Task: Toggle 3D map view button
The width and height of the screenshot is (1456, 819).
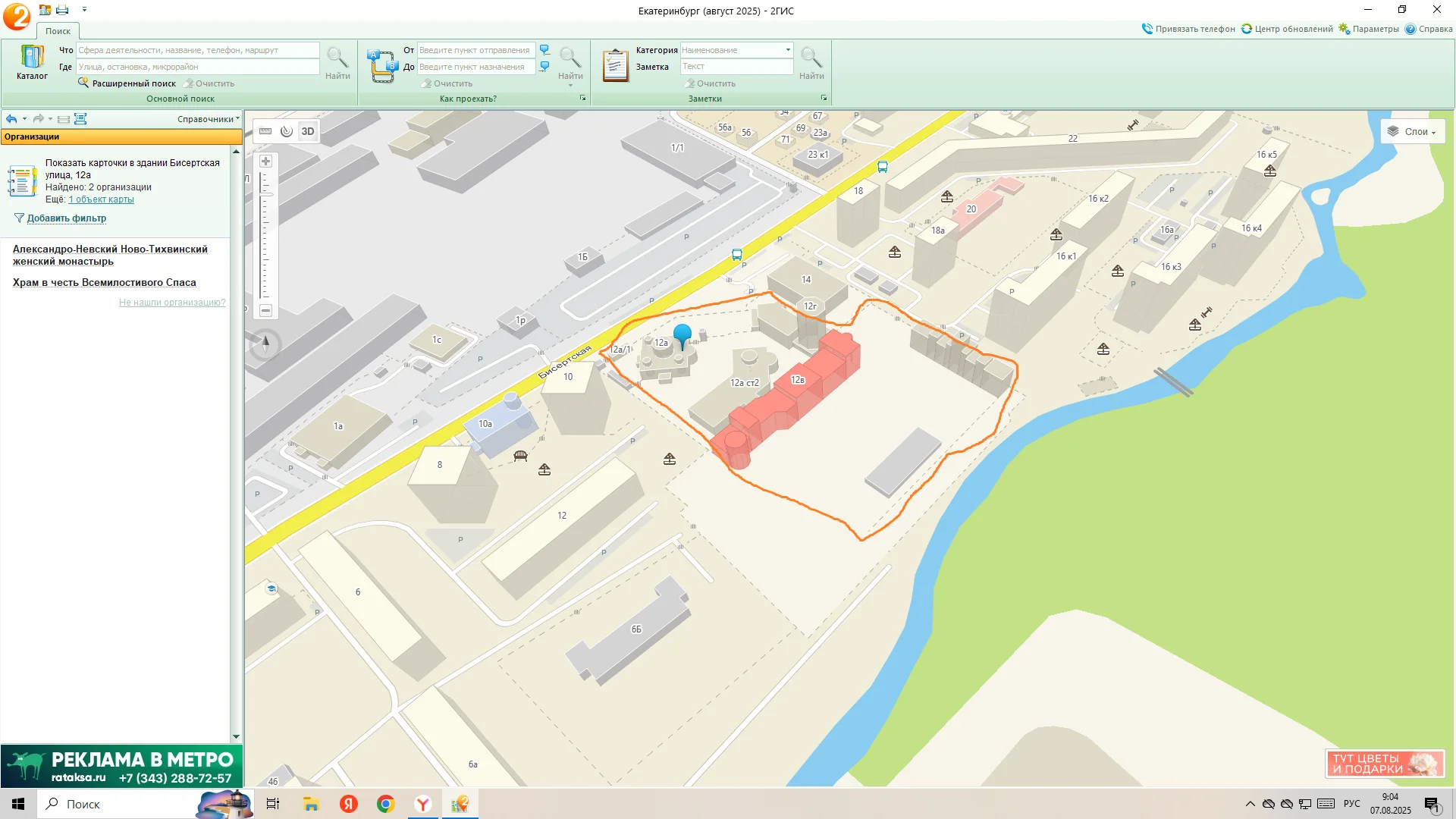Action: 307,131
